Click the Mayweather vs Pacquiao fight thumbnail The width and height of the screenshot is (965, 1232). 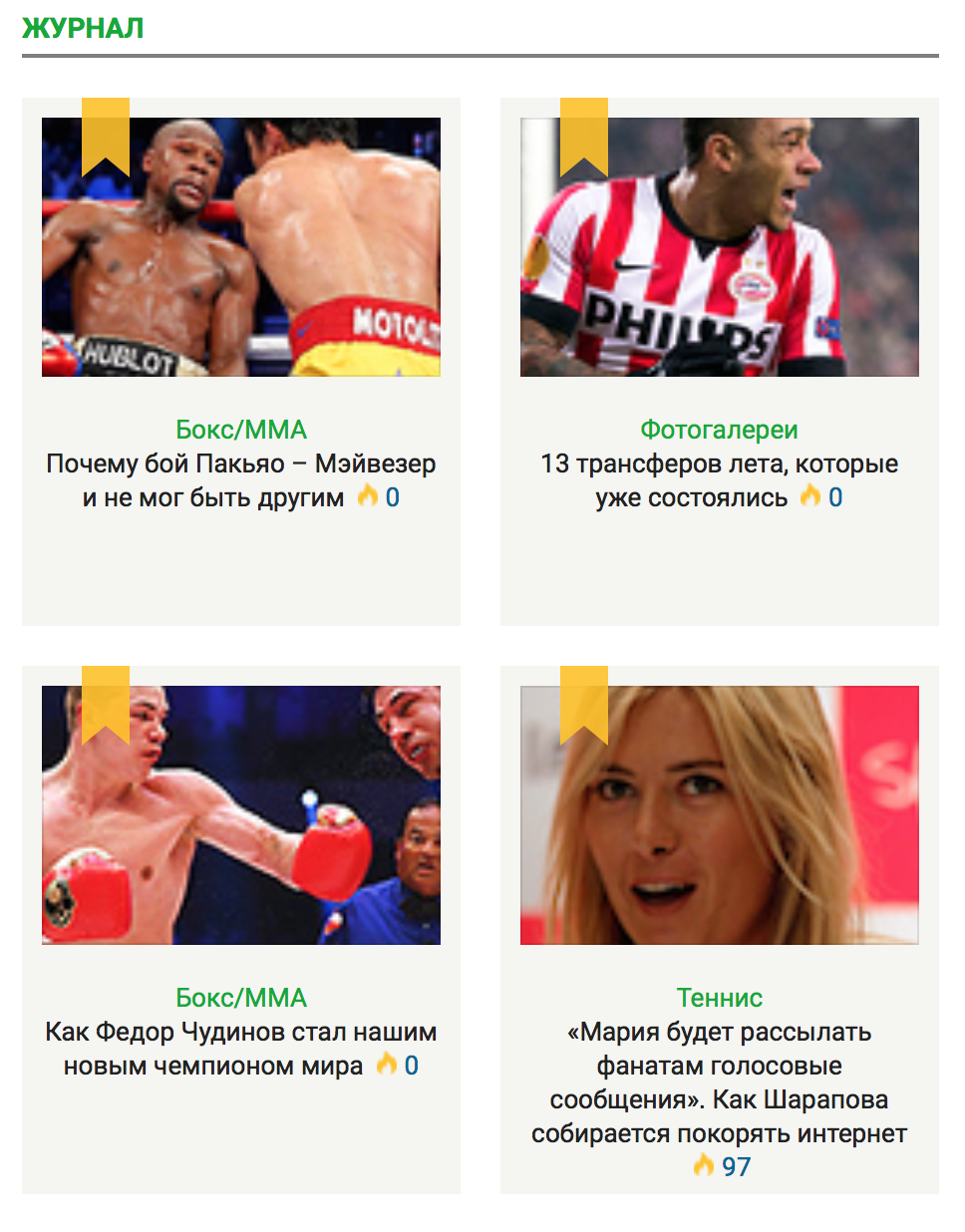(x=241, y=247)
